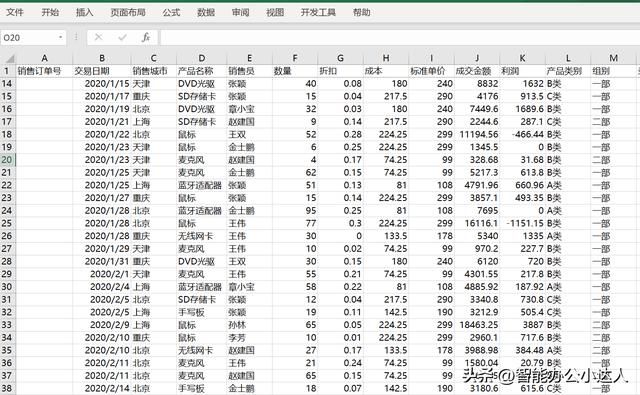Select cell with date 2020/2/14
The width and height of the screenshot is (640, 395).
[102, 388]
